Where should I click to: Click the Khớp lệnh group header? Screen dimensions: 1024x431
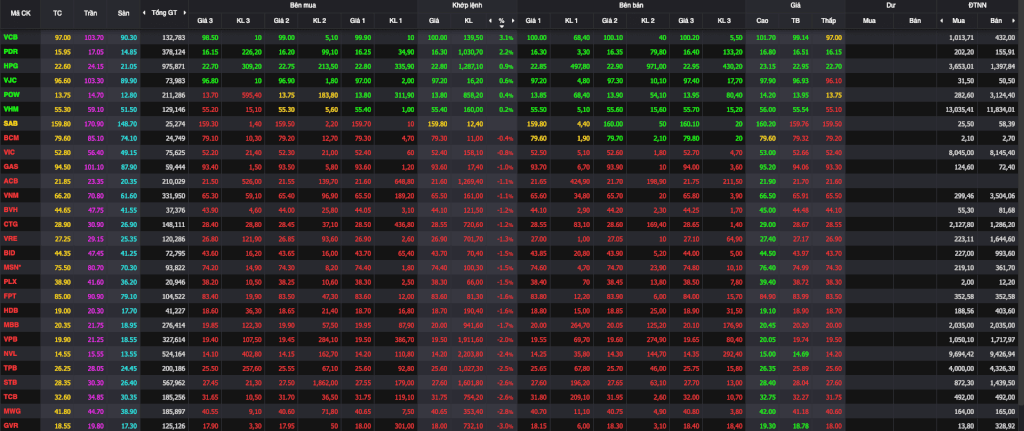point(467,5)
